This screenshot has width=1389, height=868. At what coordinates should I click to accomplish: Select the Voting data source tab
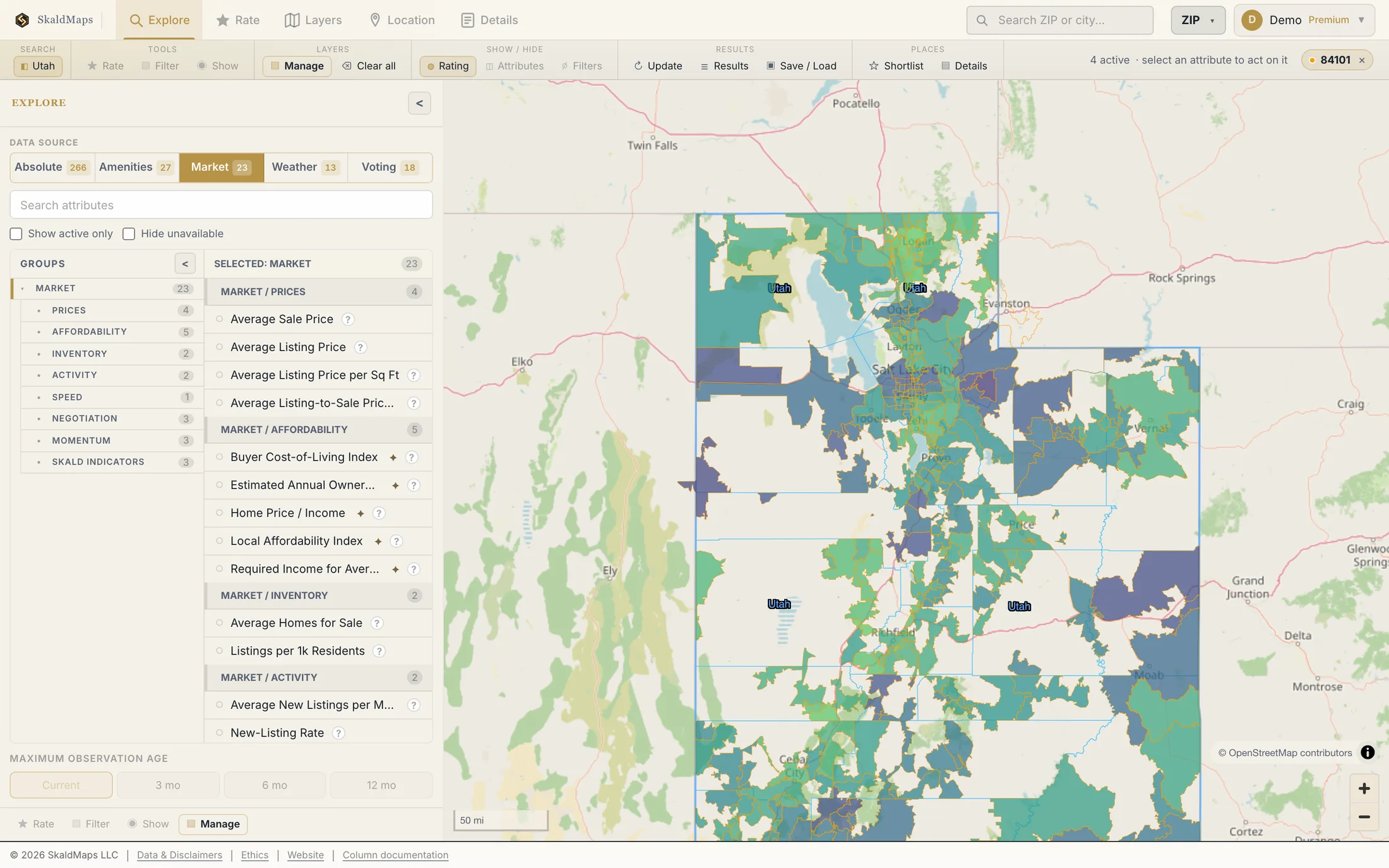point(390,167)
